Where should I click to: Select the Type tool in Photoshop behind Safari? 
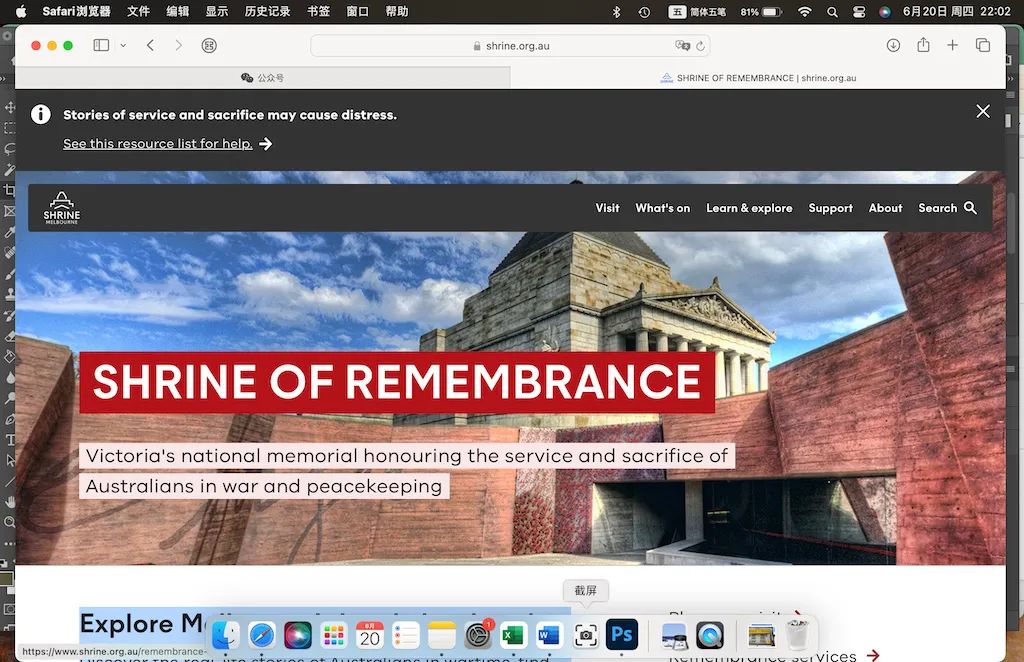(x=9, y=439)
